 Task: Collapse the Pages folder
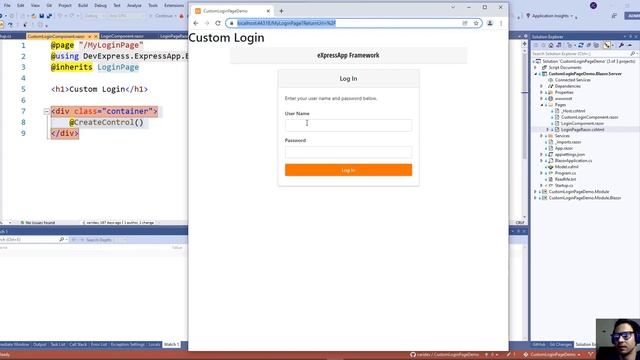[x=542, y=105]
